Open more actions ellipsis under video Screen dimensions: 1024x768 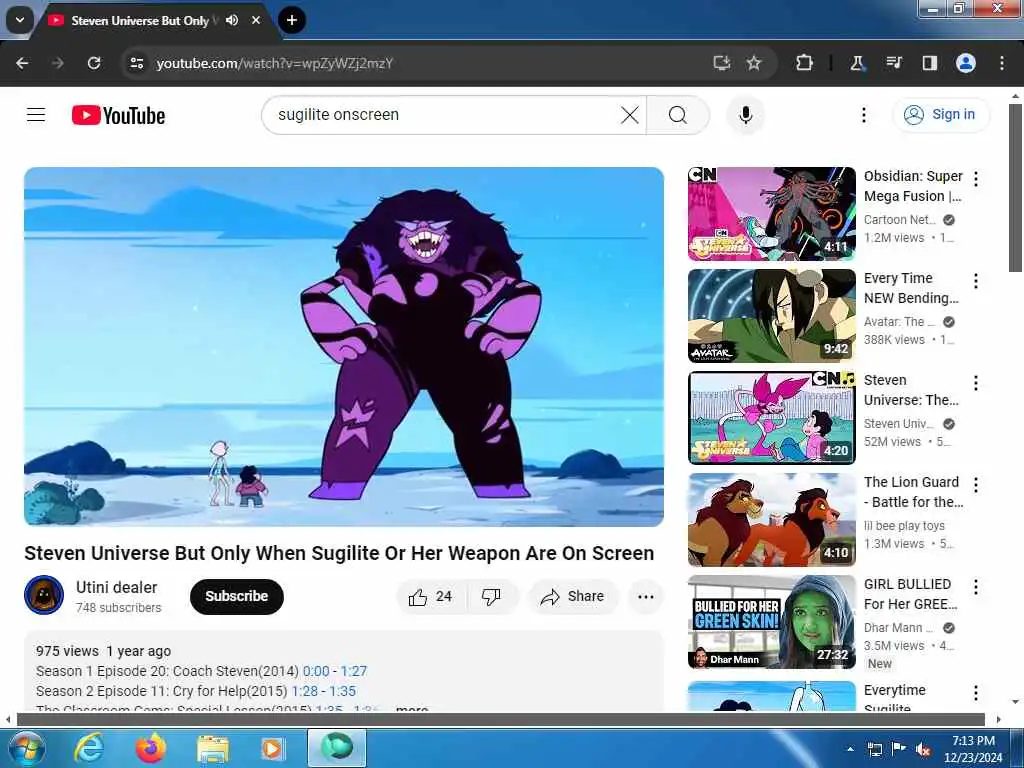646,596
